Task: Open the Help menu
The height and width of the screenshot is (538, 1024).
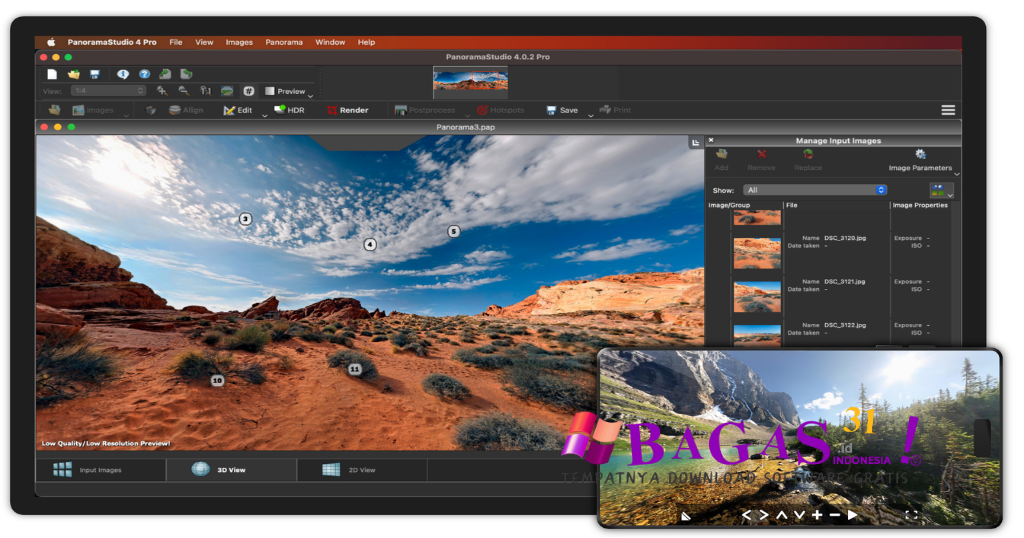Action: tap(366, 42)
